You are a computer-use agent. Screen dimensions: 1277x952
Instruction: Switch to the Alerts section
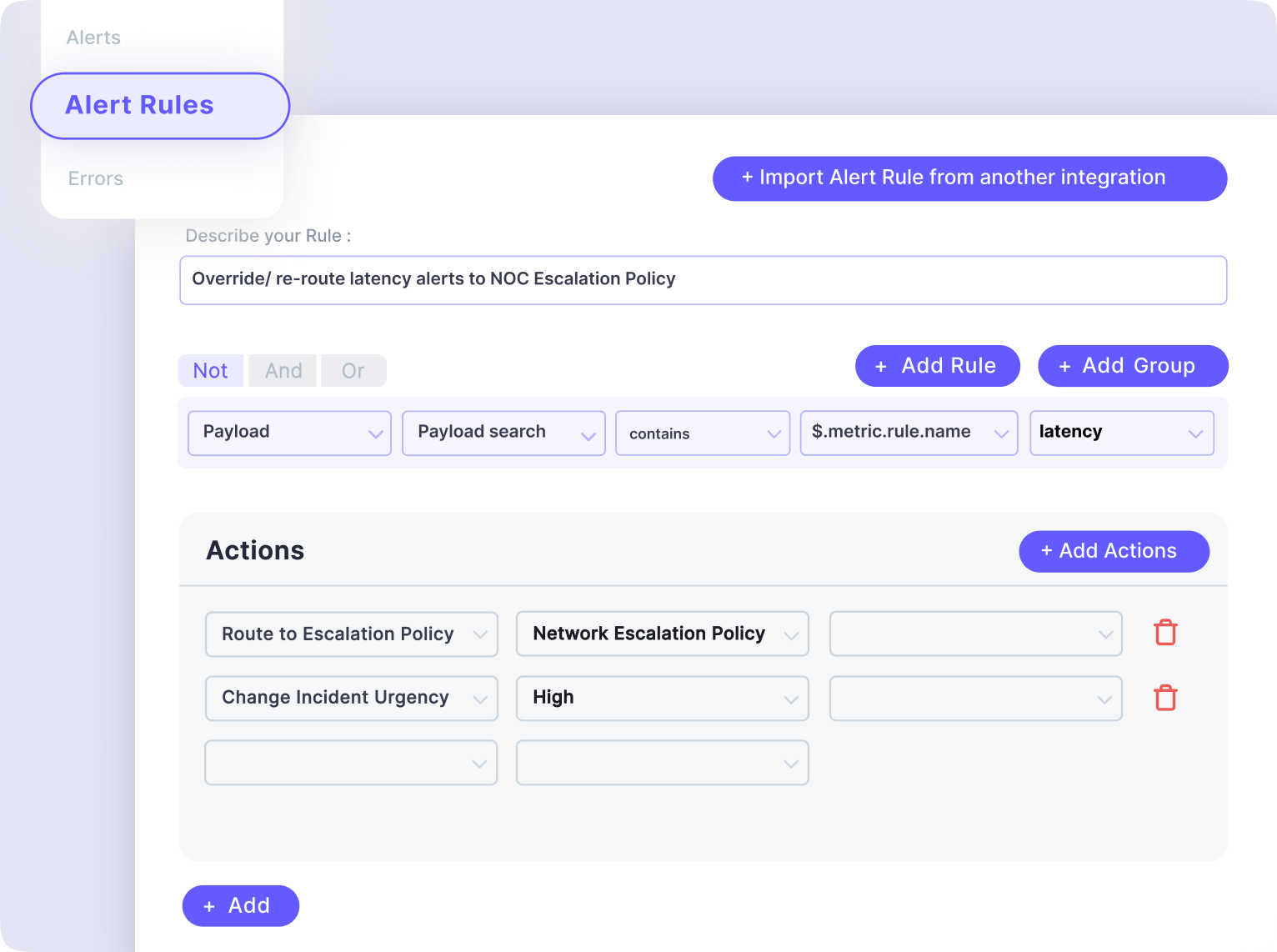click(93, 38)
